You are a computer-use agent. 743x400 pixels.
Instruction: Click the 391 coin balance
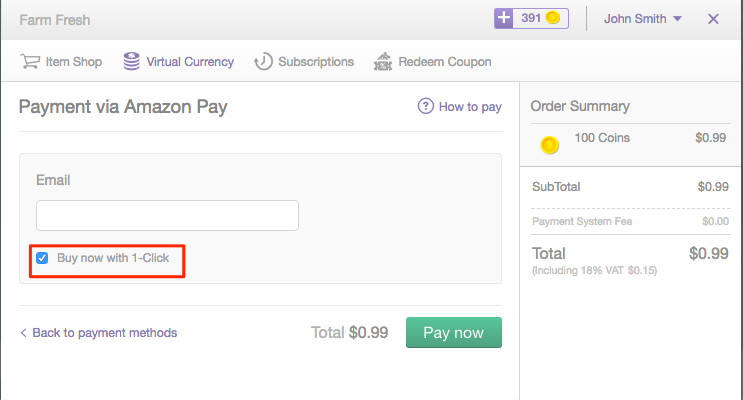531,18
